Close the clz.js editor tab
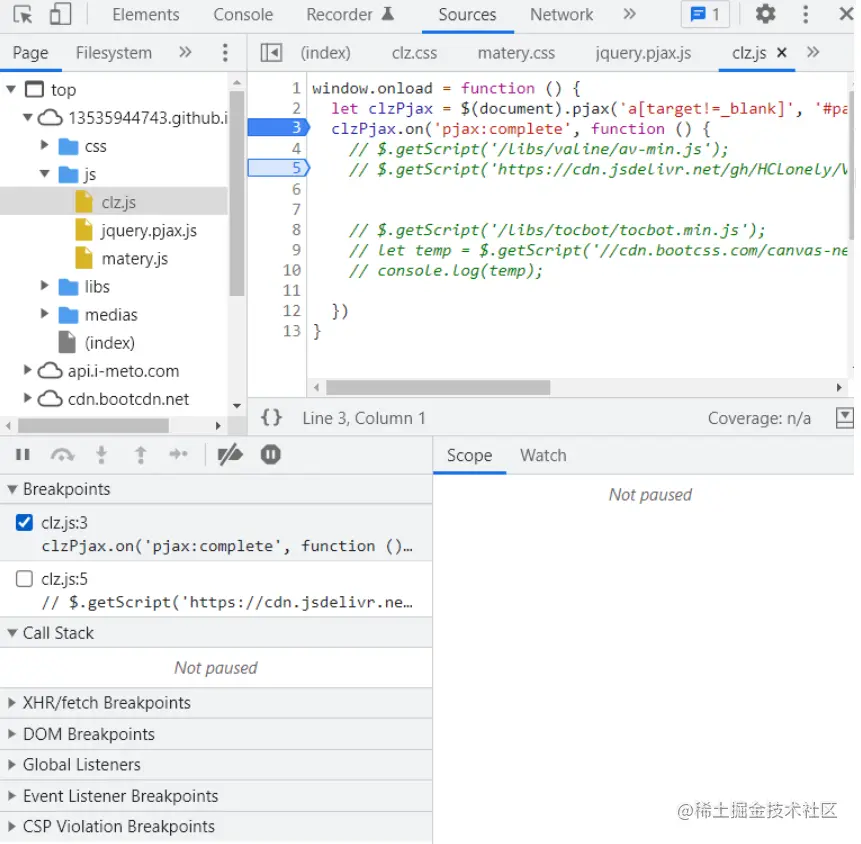Screen dimensions: 861x844 point(781,53)
